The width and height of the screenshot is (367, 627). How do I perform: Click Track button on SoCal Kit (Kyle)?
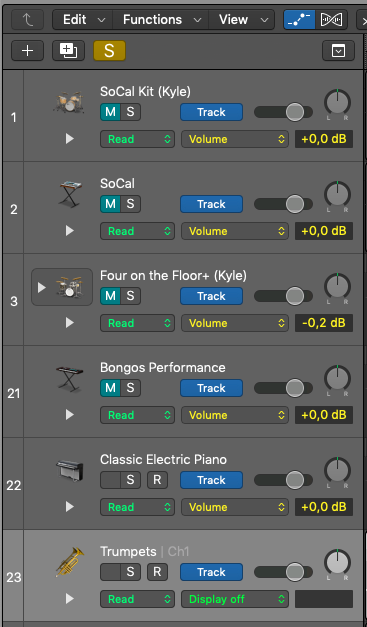coord(211,112)
